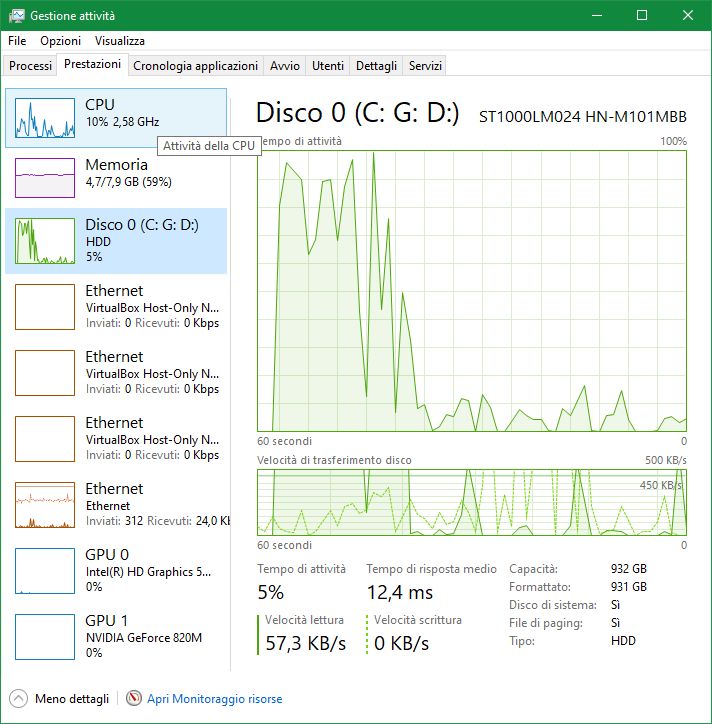Click the 0 KB/s write speed value

402,643
